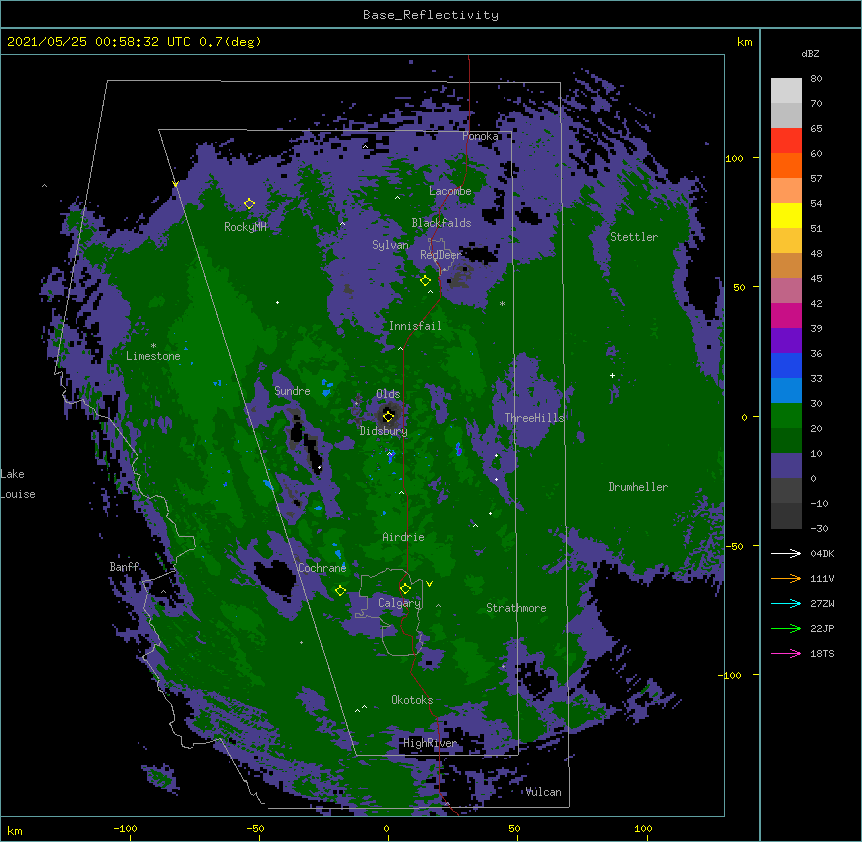Click the magenta 18TS arrow in legend
Viewport: 862px width, 842px height.
point(786,653)
